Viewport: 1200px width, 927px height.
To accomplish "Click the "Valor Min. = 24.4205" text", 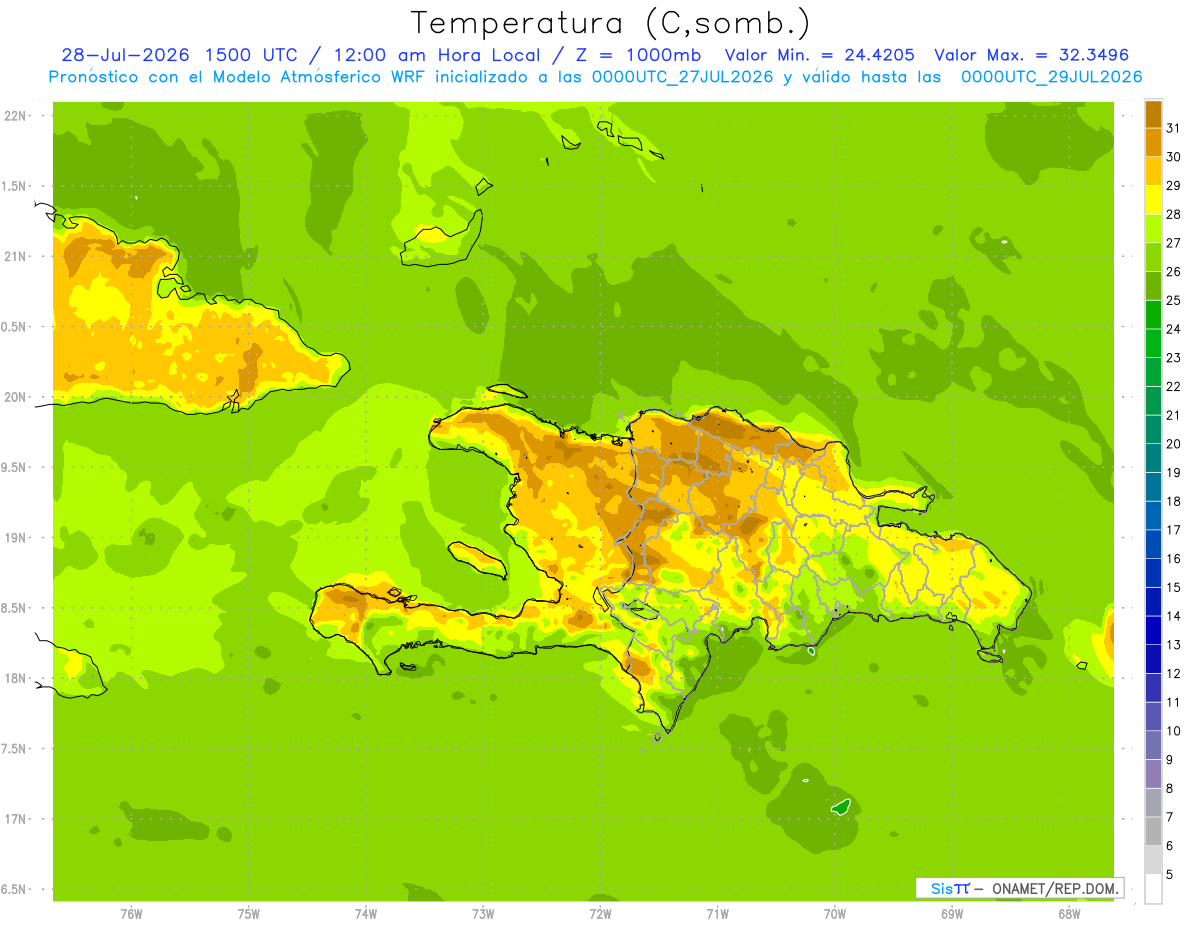I will (820, 55).
